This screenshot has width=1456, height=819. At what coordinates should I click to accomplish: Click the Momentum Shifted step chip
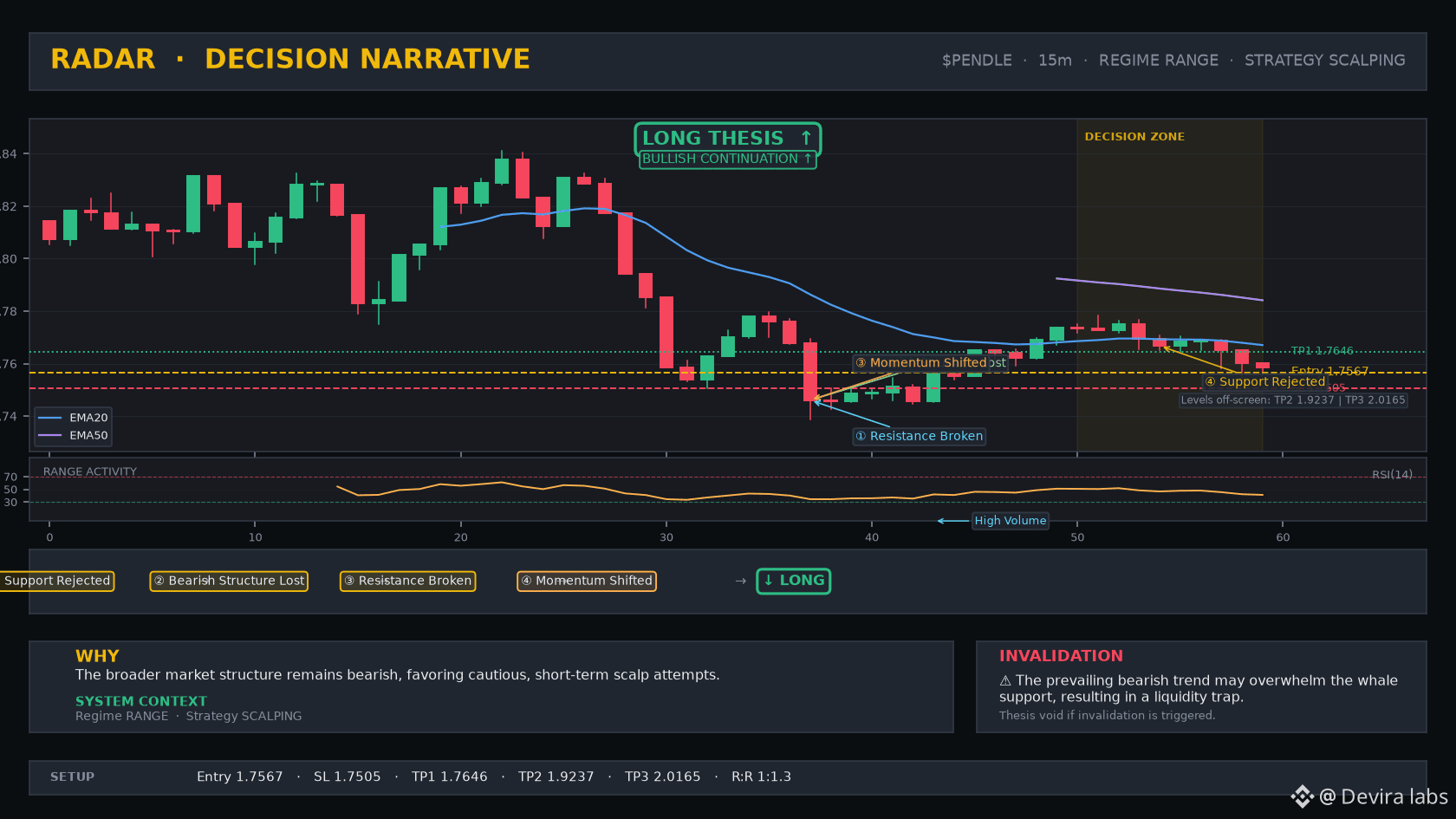click(x=587, y=581)
